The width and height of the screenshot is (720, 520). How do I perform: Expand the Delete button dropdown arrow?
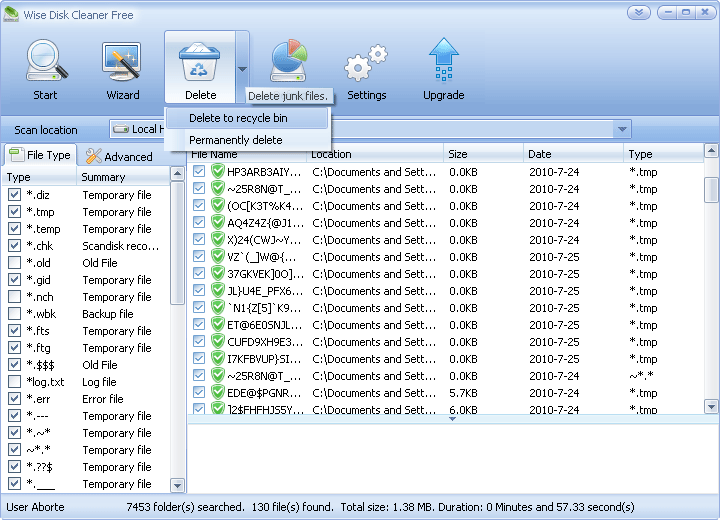[242, 69]
